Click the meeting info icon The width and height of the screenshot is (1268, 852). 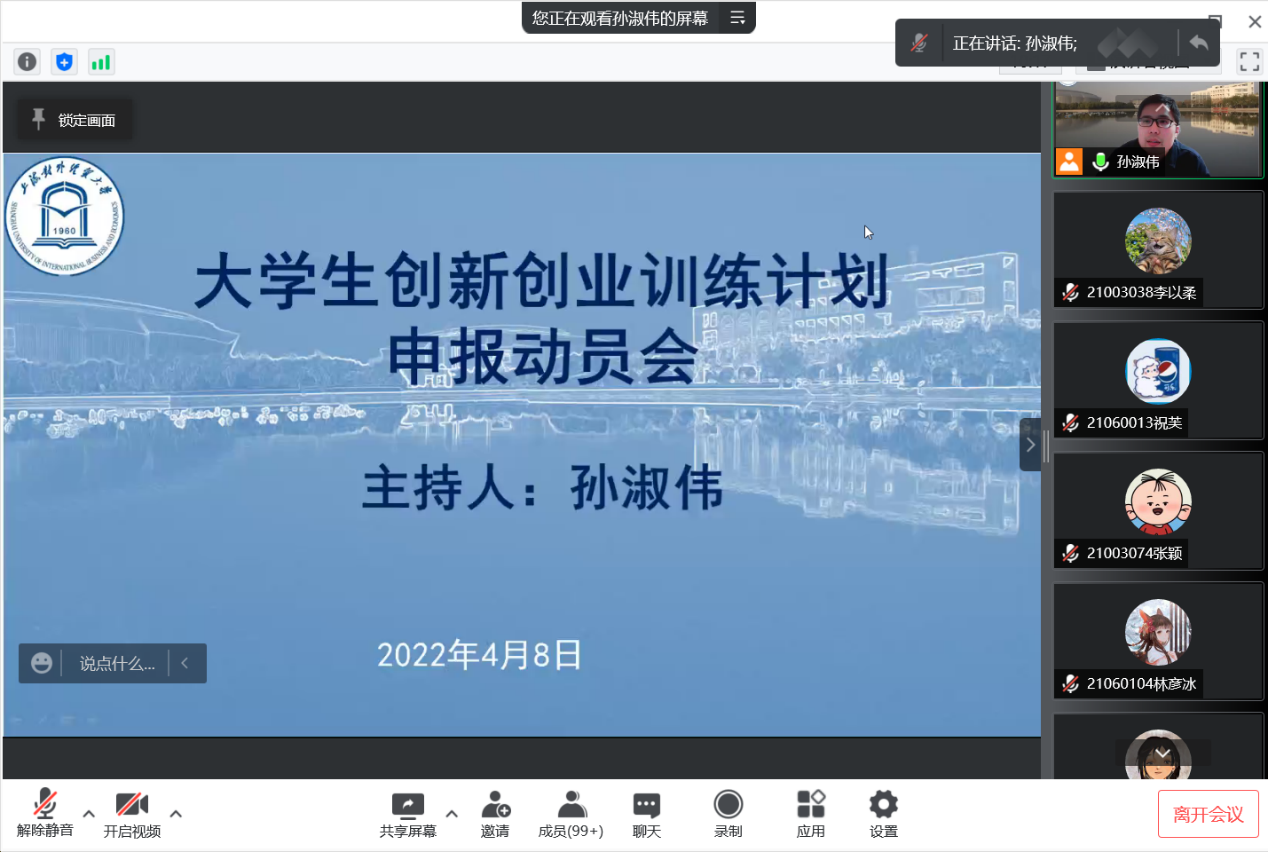tap(27, 62)
